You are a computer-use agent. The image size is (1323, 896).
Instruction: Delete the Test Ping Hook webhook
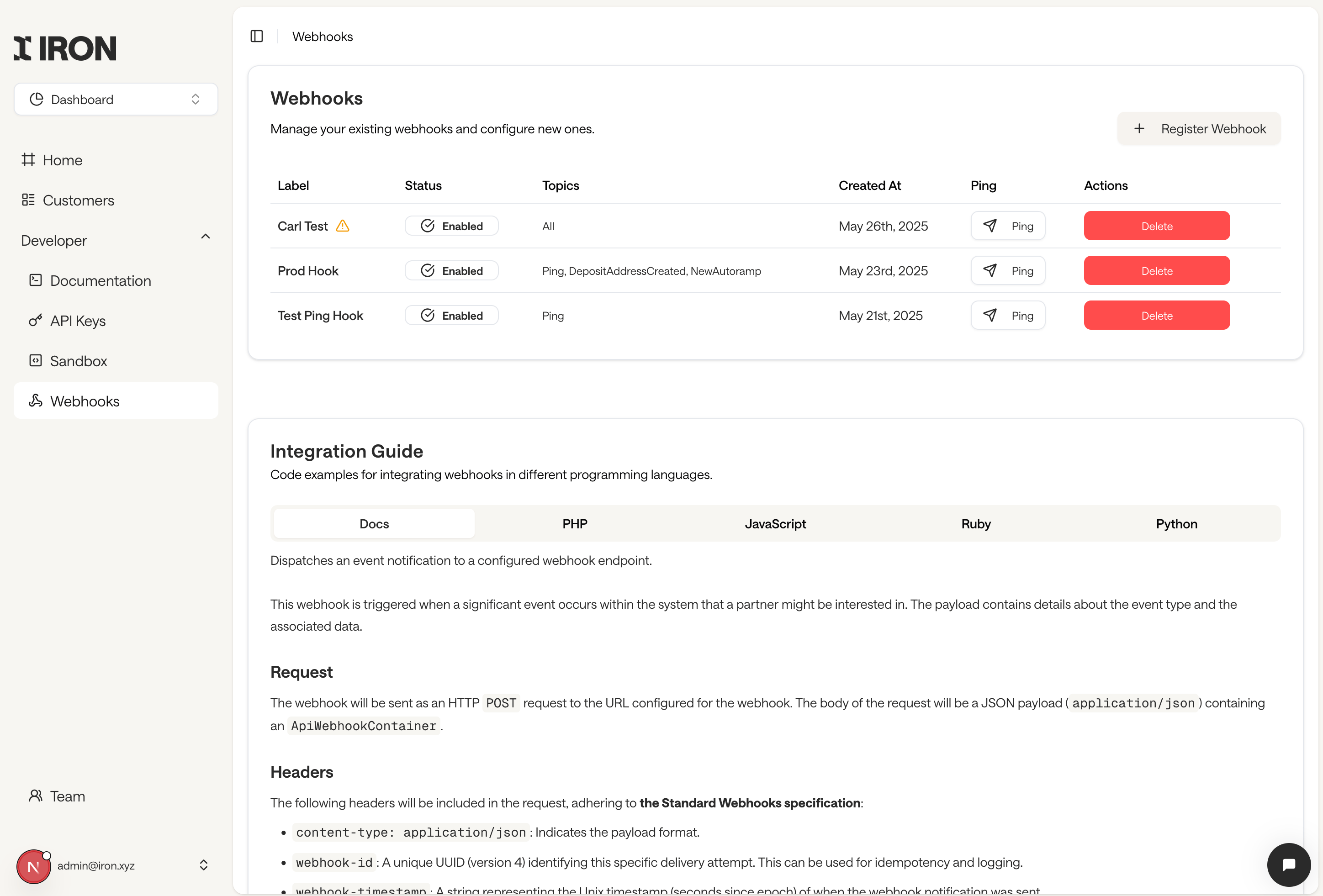[x=1157, y=316]
